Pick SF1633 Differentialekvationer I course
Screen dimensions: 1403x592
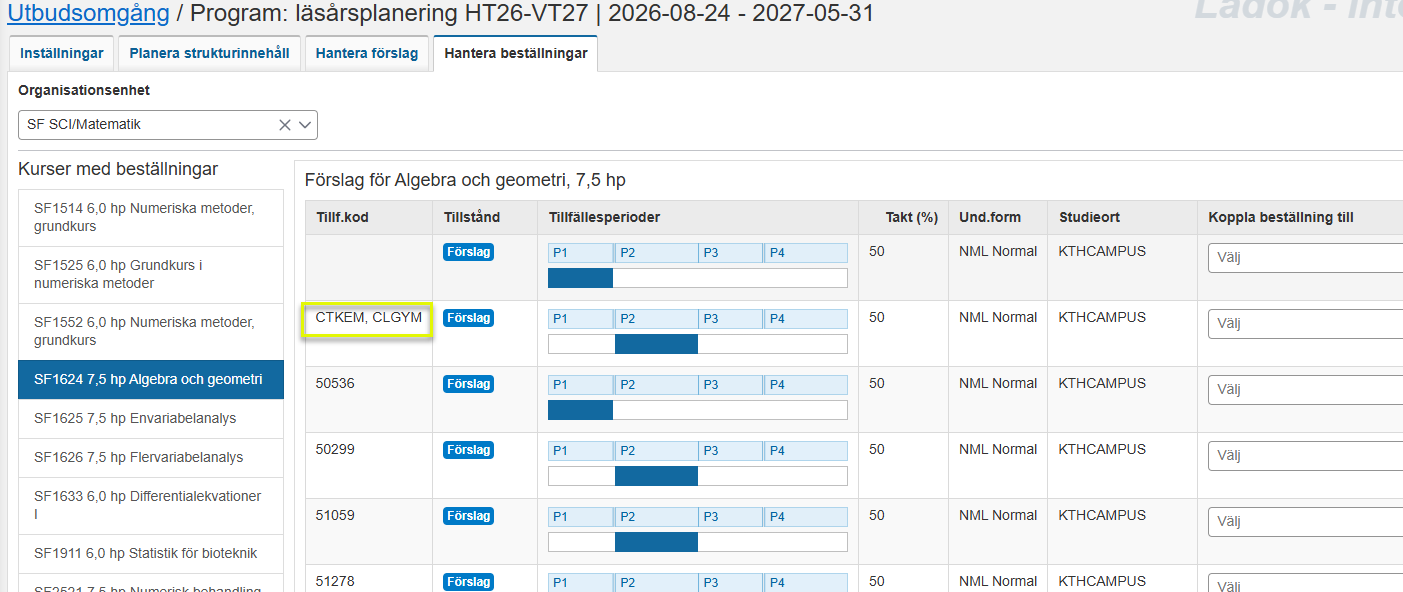click(150, 505)
